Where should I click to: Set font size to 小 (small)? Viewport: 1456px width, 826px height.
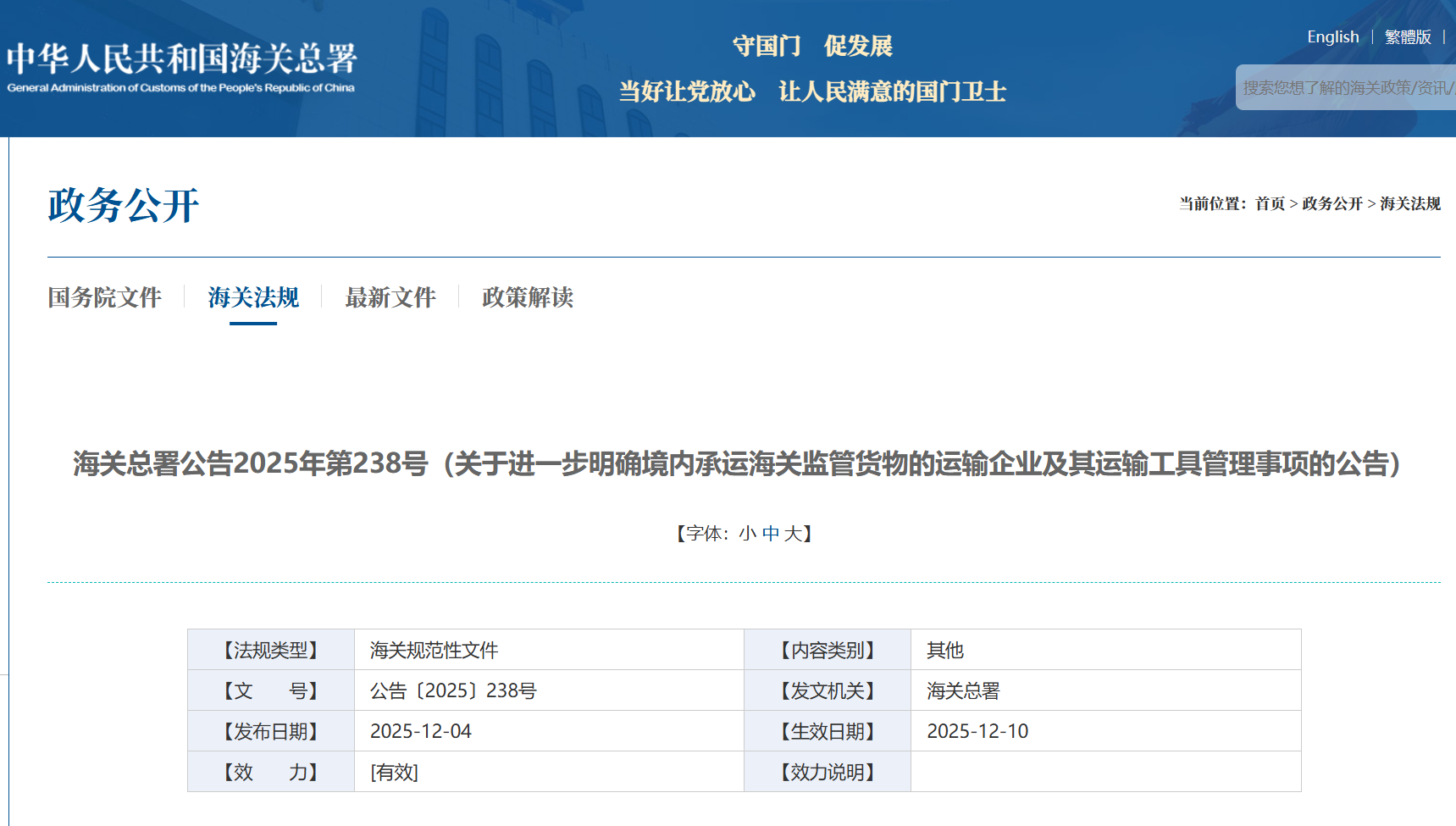[x=747, y=534]
